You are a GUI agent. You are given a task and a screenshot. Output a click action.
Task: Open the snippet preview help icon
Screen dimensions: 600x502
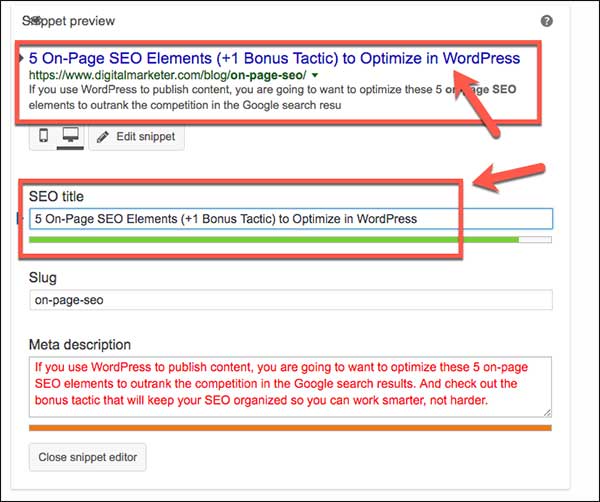[546, 21]
